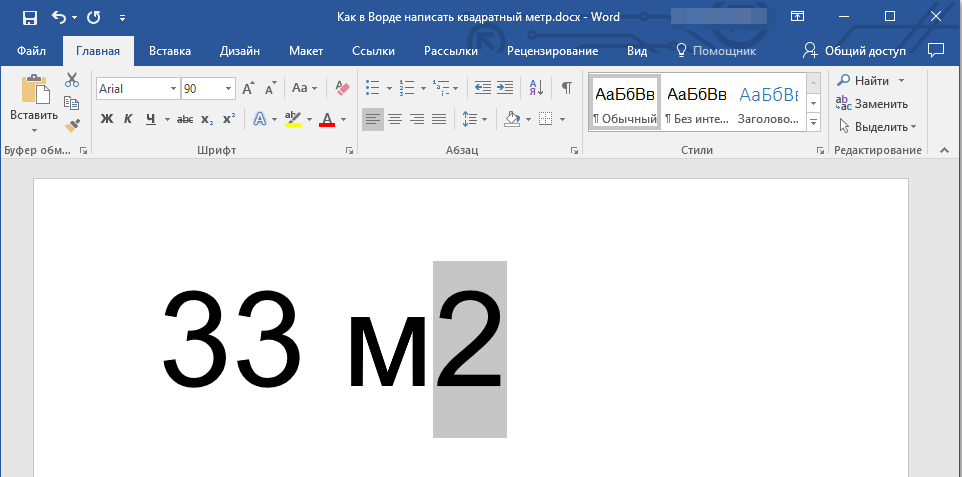Viewport: 962px width, 477px height.
Task: Open the Файл menu
Action: (x=31, y=51)
